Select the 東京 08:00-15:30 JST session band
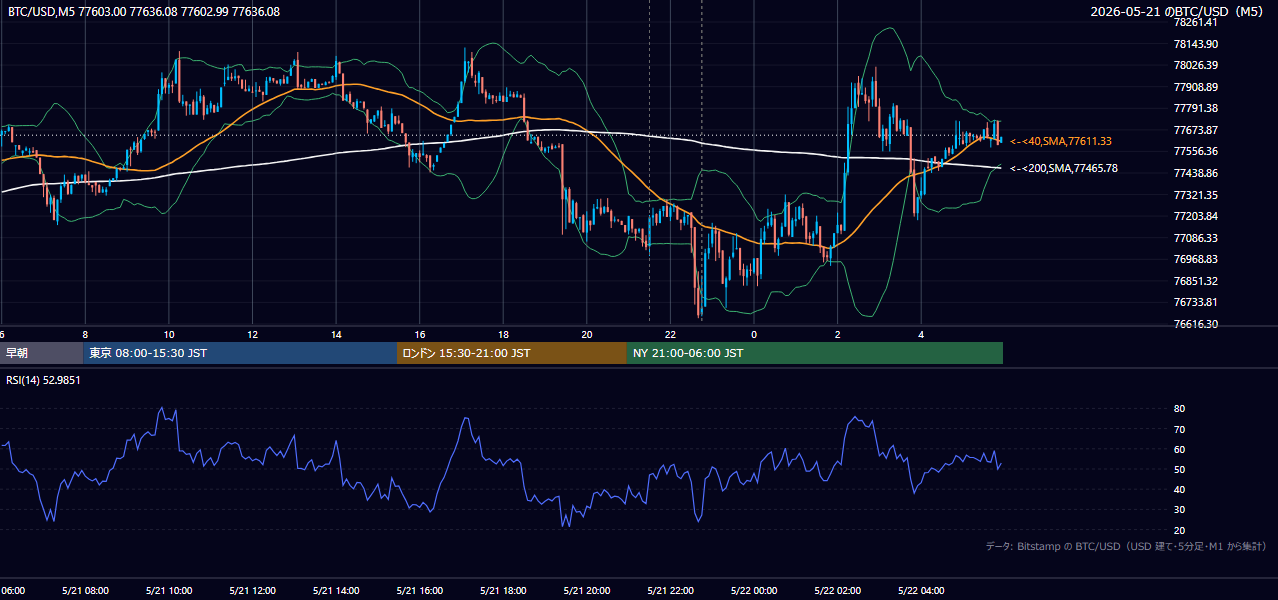Image resolution: width=1278 pixels, height=600 pixels. (240, 353)
